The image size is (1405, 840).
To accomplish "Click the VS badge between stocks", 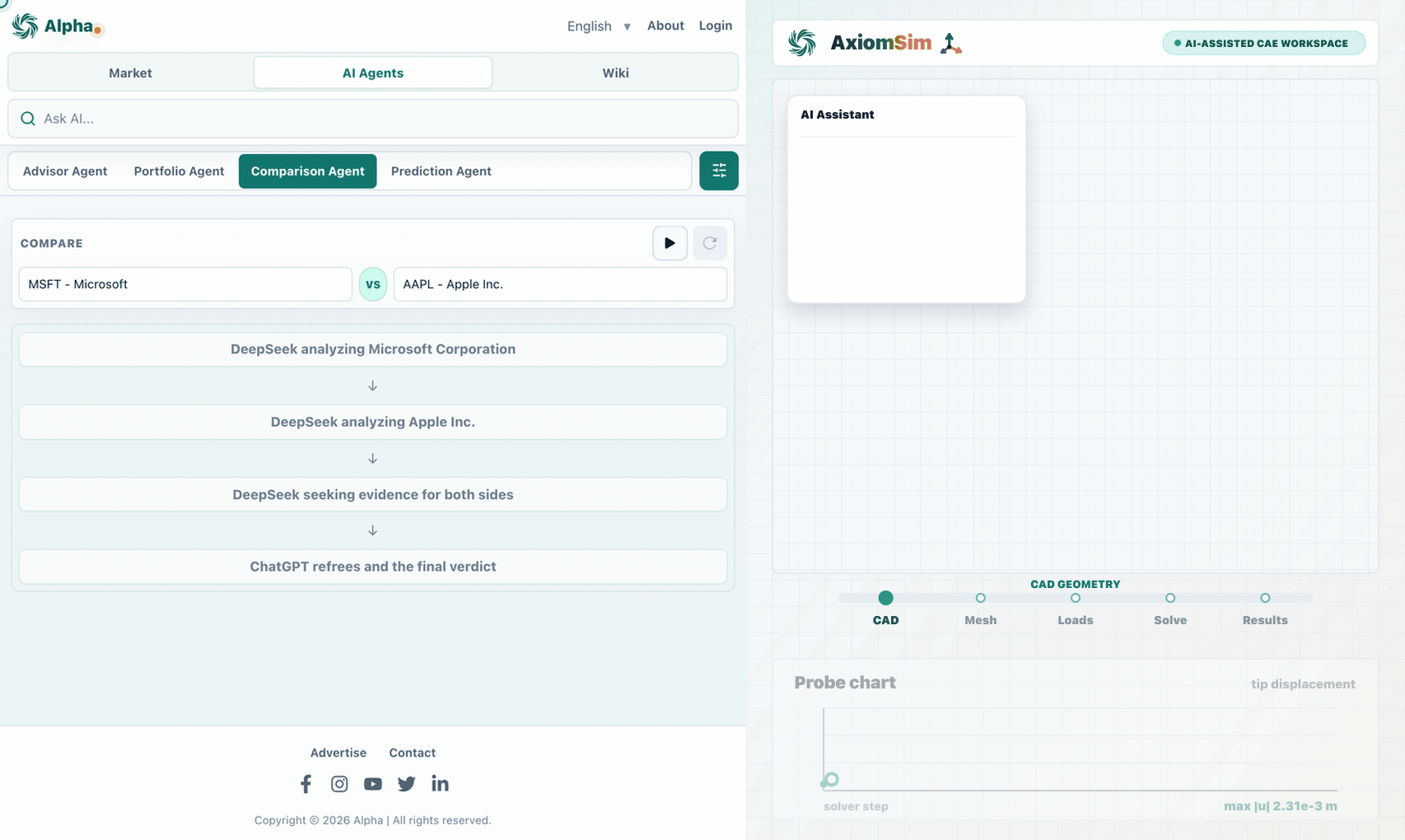I will point(373,284).
